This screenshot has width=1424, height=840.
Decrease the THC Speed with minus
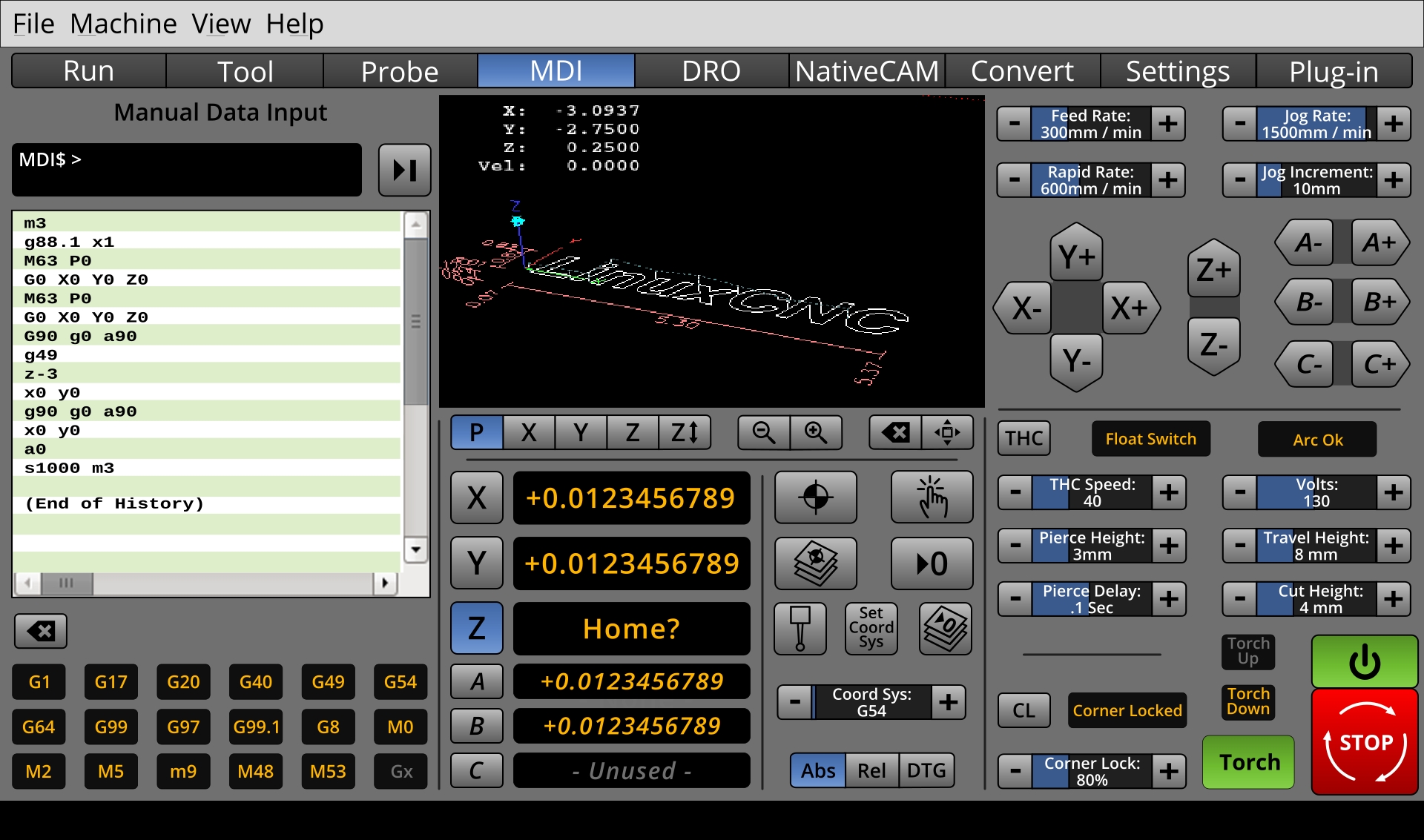(1015, 492)
